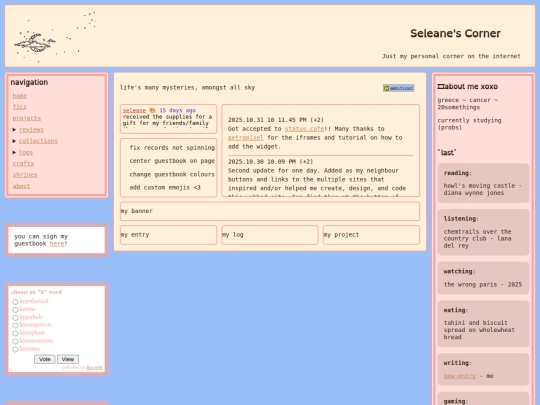This screenshot has width=540, height=405.
Task: Open the fics page
Action: 20,107
